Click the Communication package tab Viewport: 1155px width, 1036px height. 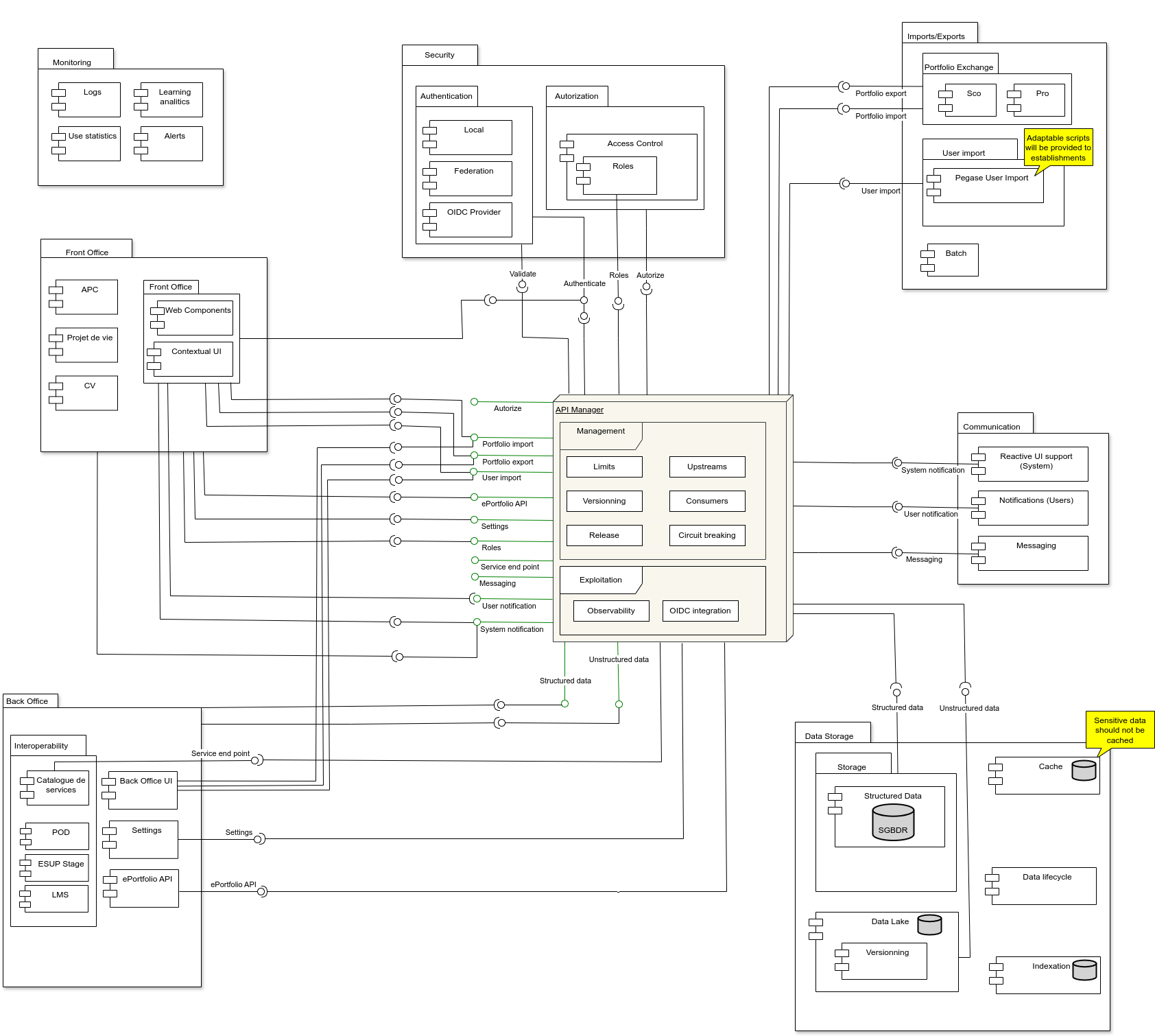pyautogui.click(x=995, y=423)
